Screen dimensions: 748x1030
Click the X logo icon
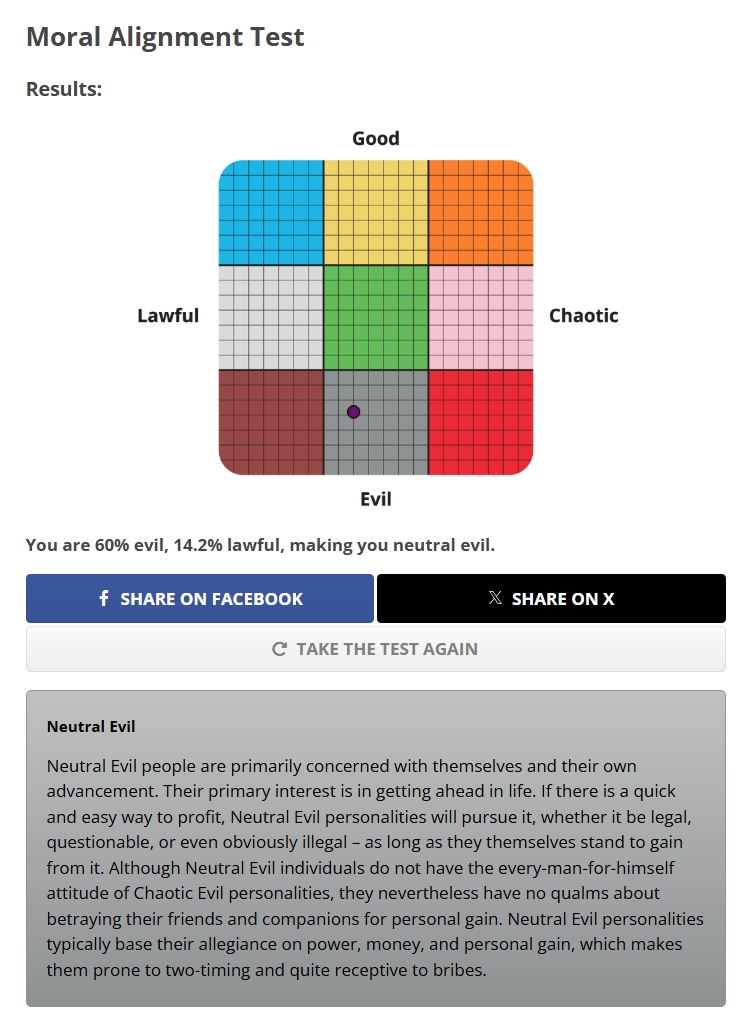(495, 597)
